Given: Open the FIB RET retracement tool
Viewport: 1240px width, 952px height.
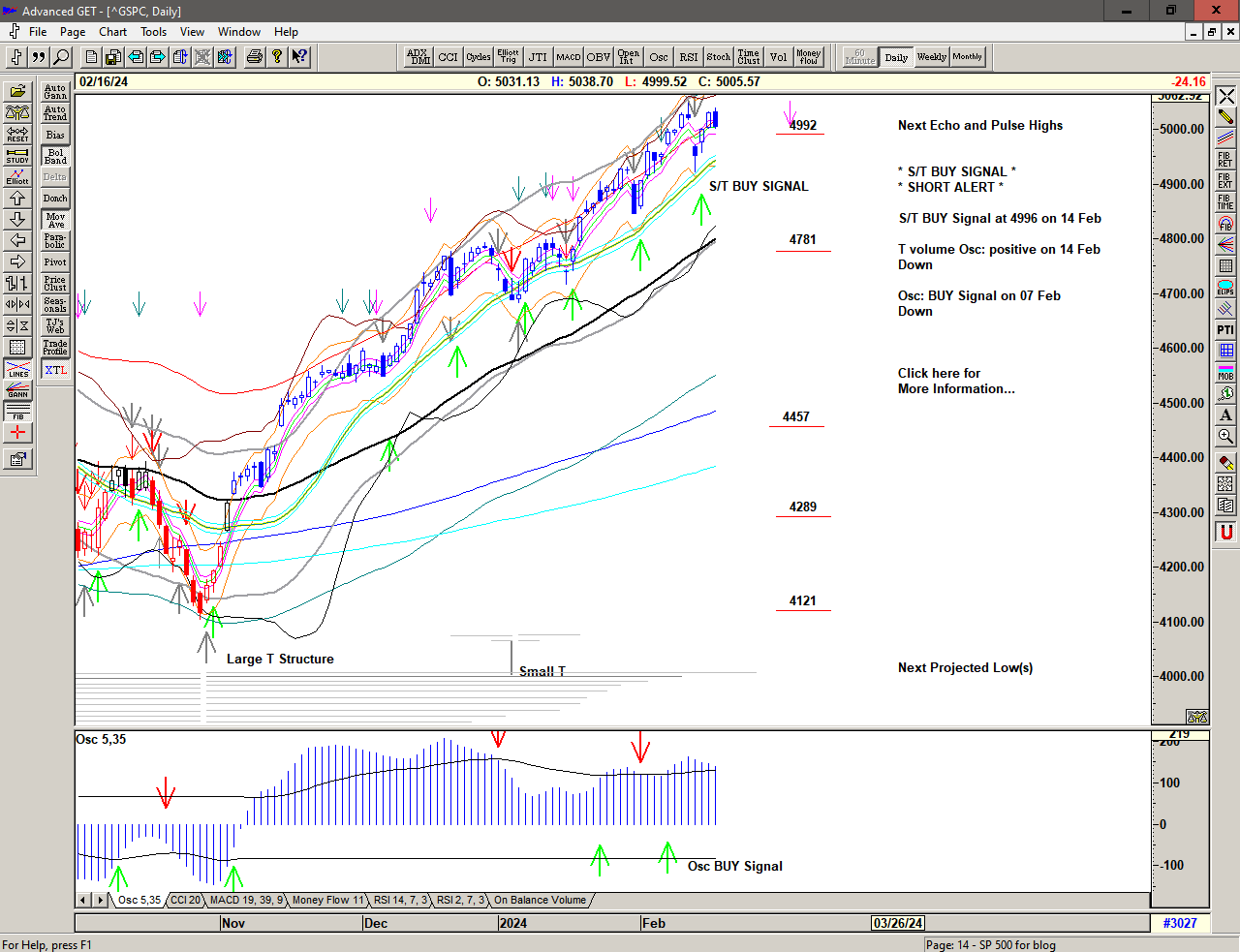Looking at the screenshot, I should (x=1225, y=160).
